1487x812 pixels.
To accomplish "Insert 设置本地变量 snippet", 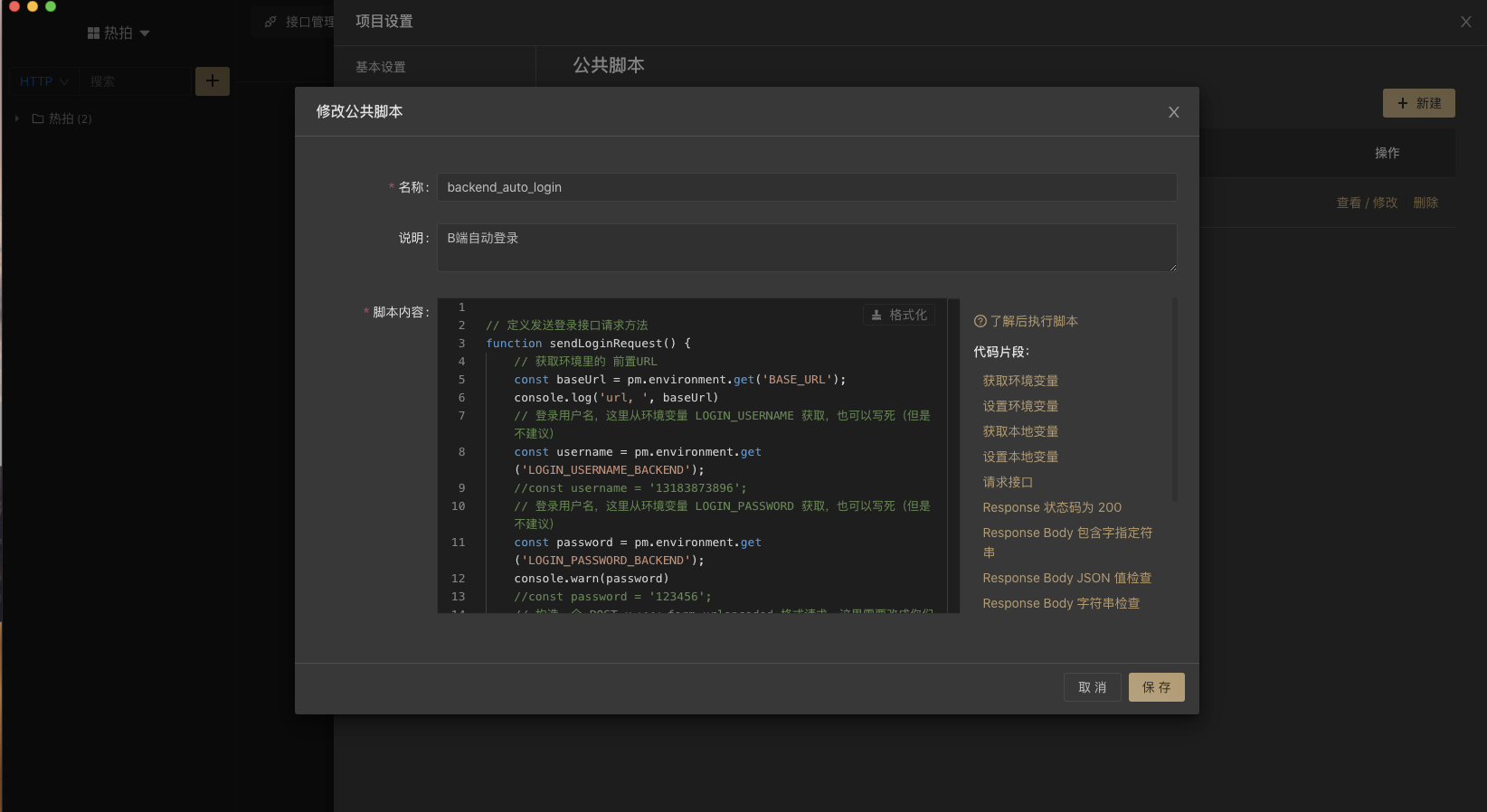I will 1020,457.
